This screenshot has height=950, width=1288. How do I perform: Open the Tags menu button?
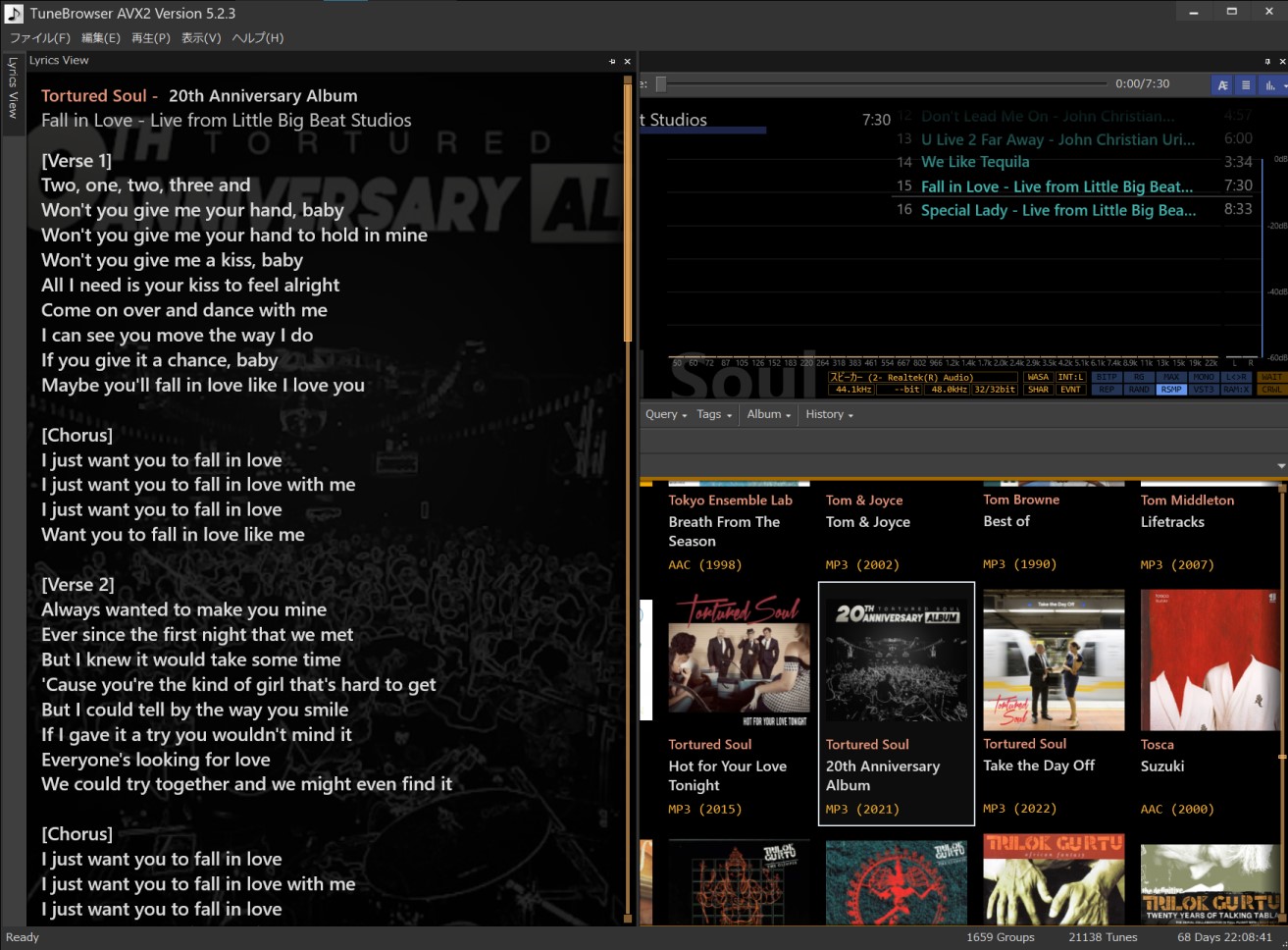(x=712, y=414)
